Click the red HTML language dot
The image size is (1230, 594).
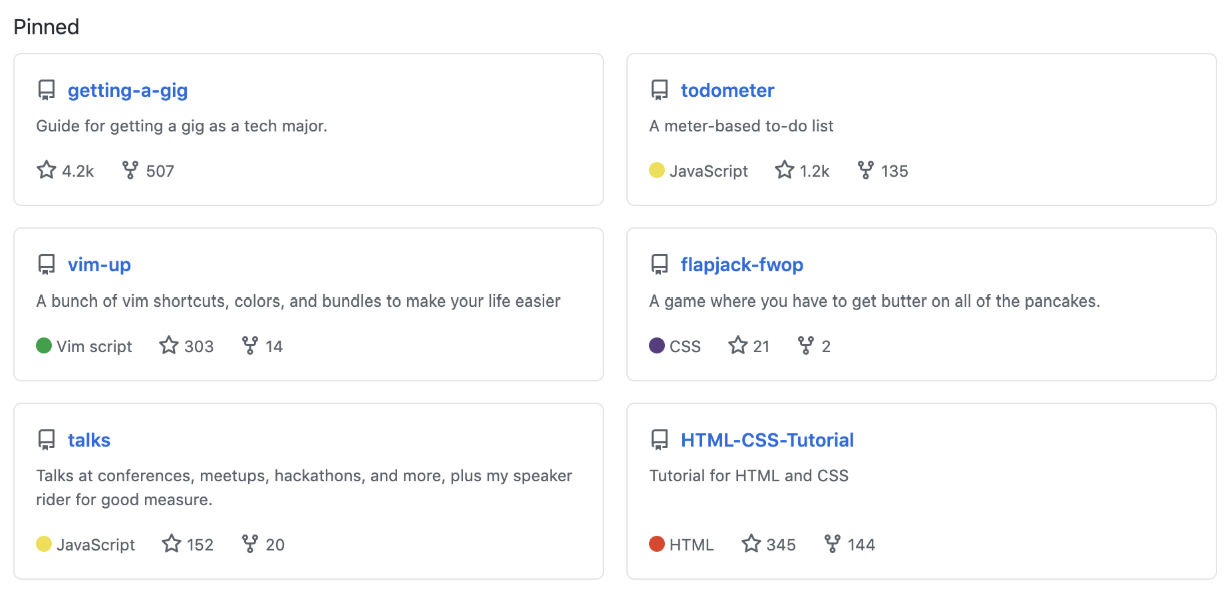click(657, 544)
